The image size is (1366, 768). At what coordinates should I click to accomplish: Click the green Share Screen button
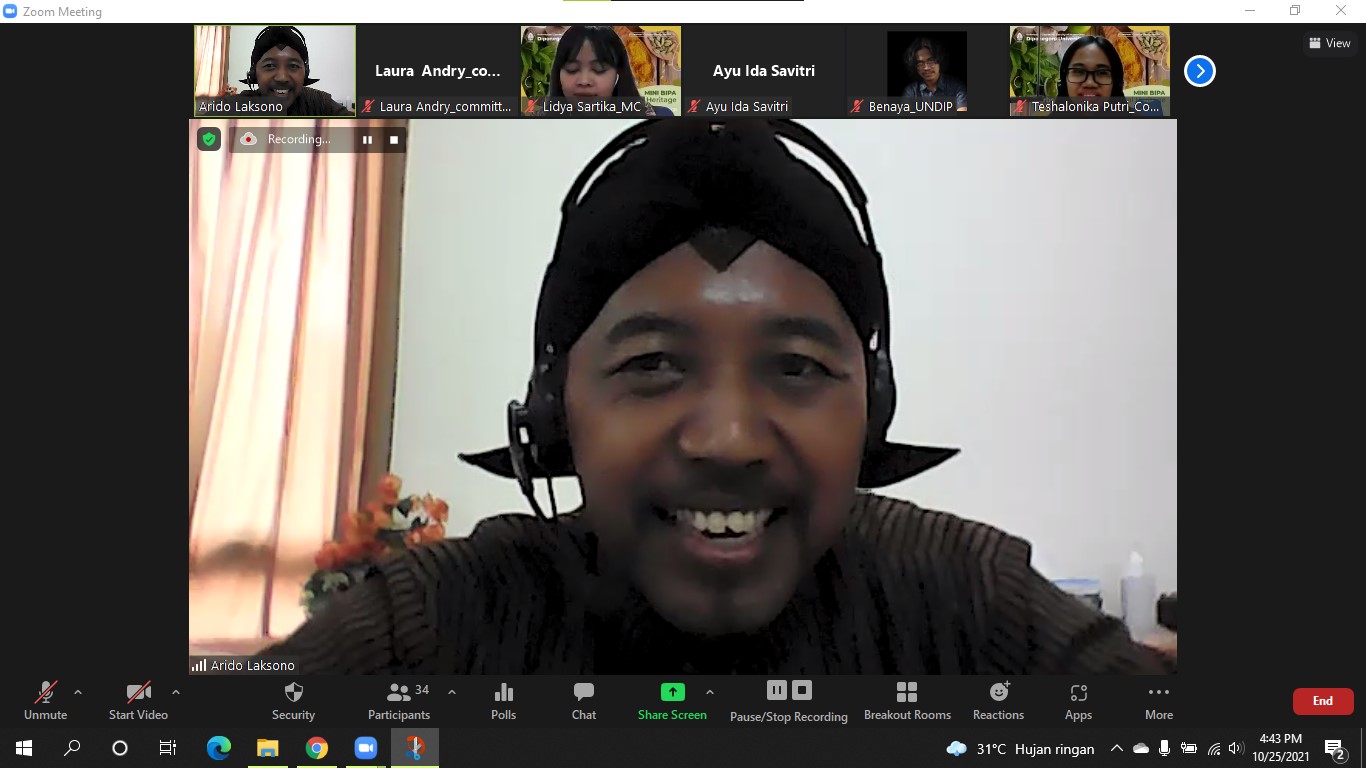click(x=672, y=700)
